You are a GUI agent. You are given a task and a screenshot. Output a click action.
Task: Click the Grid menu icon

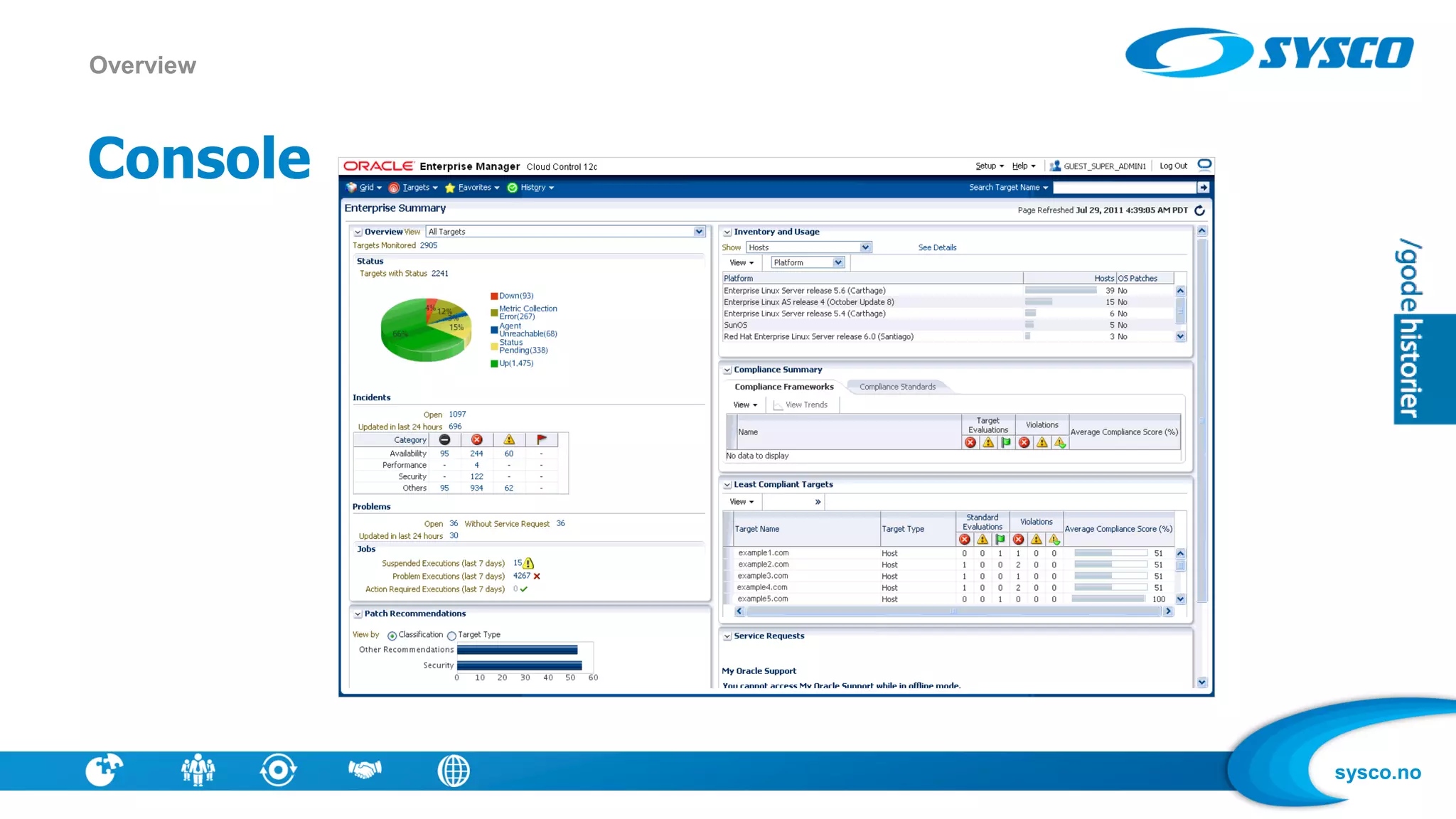pyautogui.click(x=351, y=188)
